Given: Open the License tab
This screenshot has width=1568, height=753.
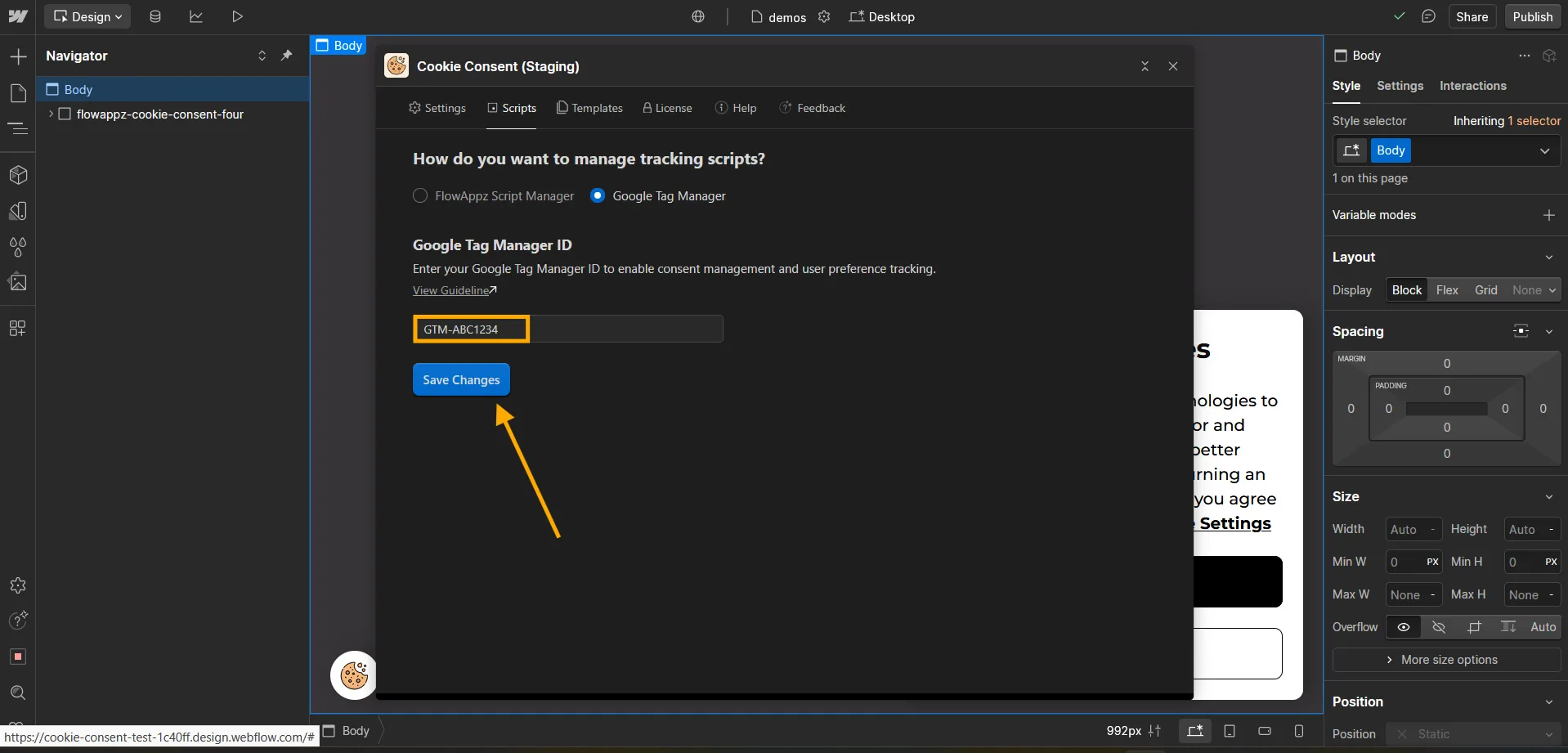Looking at the screenshot, I should coord(667,108).
